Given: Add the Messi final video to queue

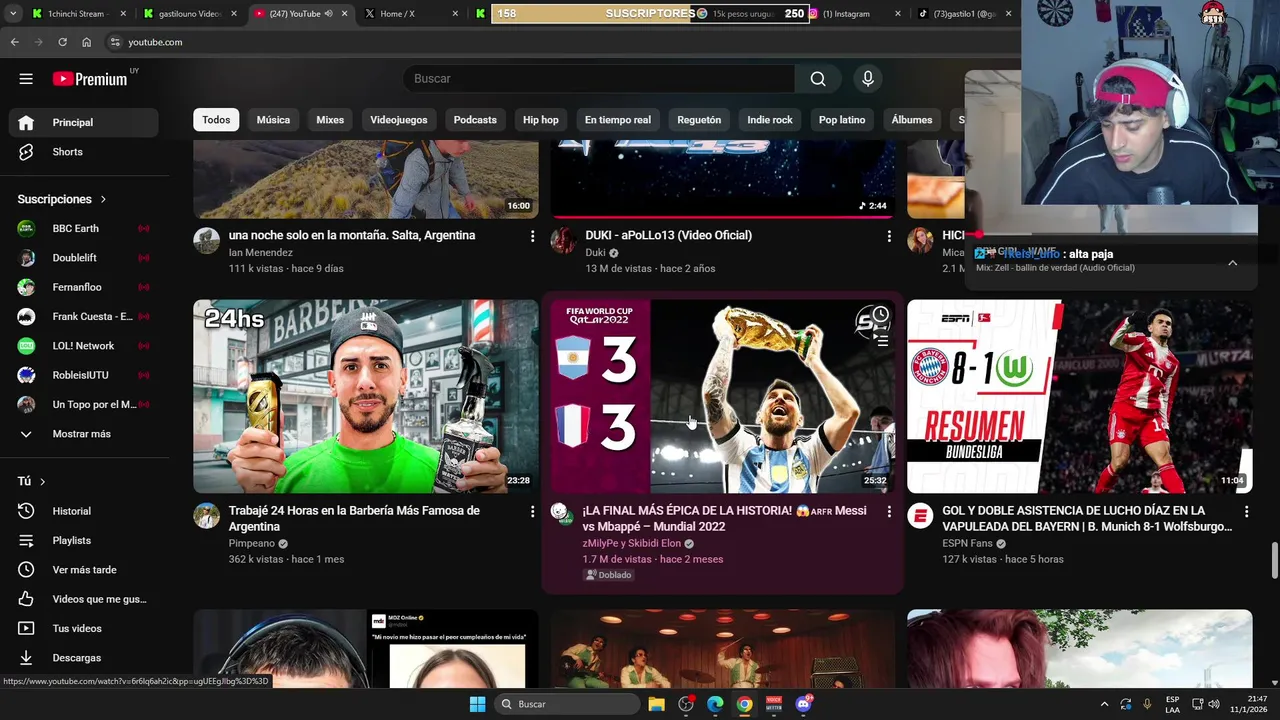Looking at the screenshot, I should pos(880,341).
